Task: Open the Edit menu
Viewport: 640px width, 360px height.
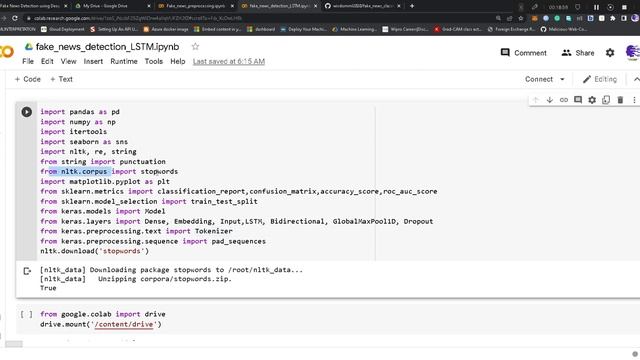Action: click(47, 61)
